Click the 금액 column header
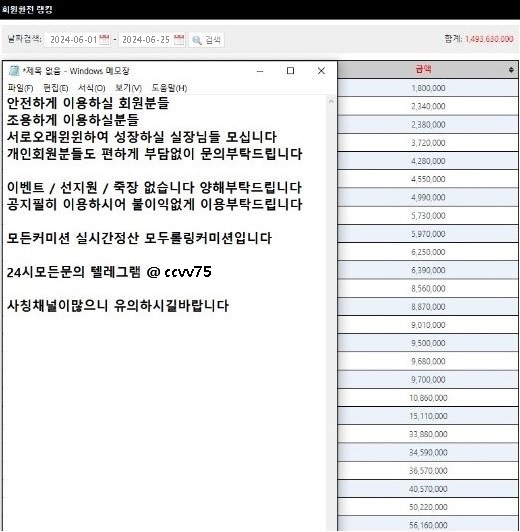 (428, 70)
